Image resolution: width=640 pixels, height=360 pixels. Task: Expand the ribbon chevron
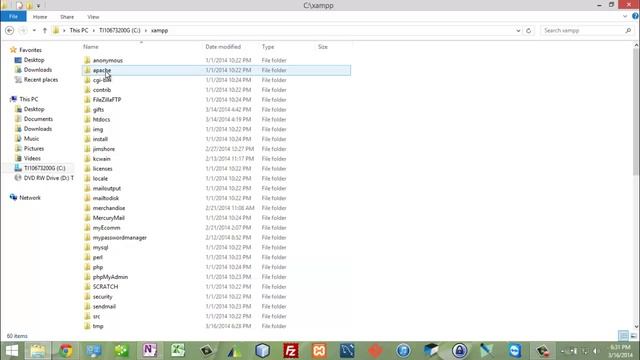[x=625, y=17]
